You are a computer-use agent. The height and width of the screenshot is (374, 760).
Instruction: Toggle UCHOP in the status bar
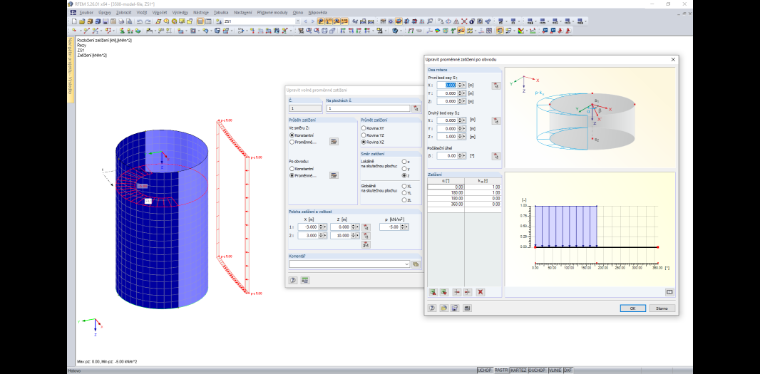point(485,370)
